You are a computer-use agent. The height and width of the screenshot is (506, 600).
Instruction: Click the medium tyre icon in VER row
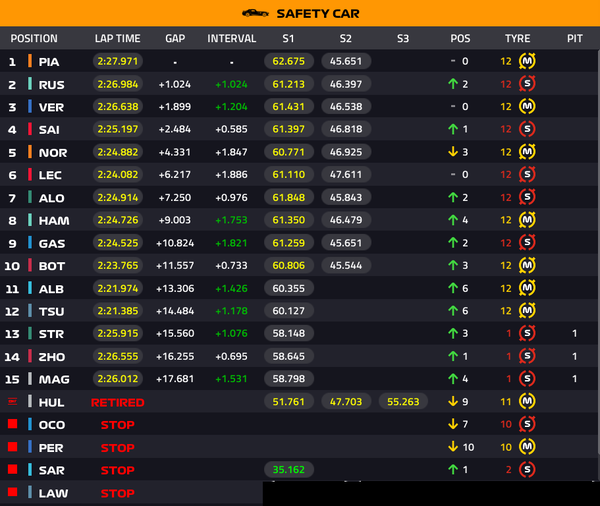tap(527, 106)
